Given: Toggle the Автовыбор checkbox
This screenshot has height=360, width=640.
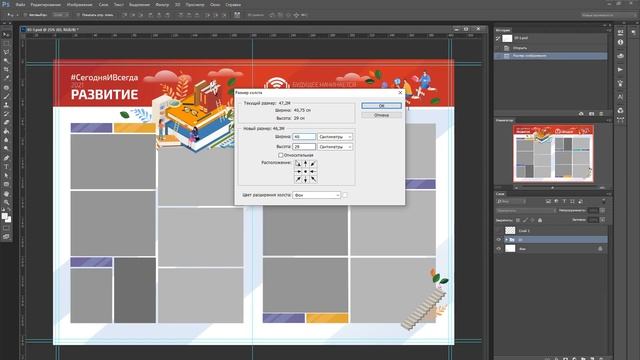Looking at the screenshot, I should tap(25, 15).
